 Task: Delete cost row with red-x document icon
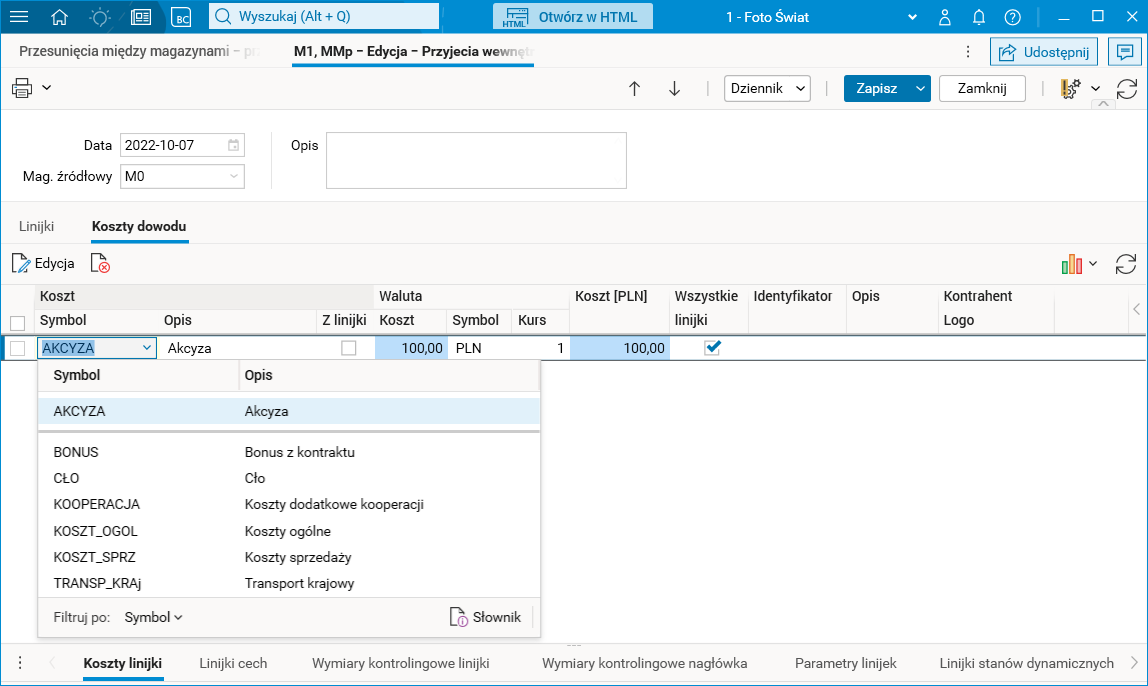(100, 263)
